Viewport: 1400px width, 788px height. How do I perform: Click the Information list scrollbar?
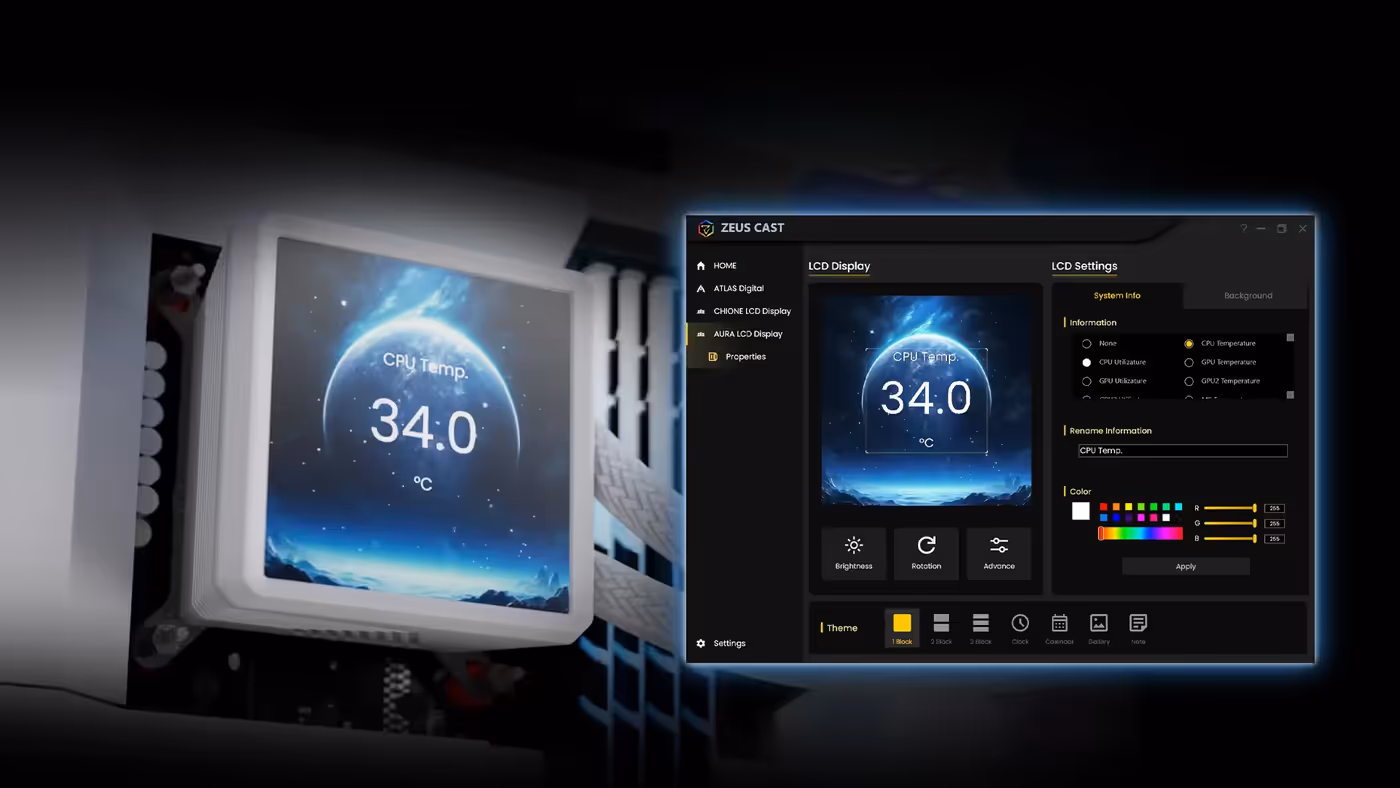(1290, 366)
